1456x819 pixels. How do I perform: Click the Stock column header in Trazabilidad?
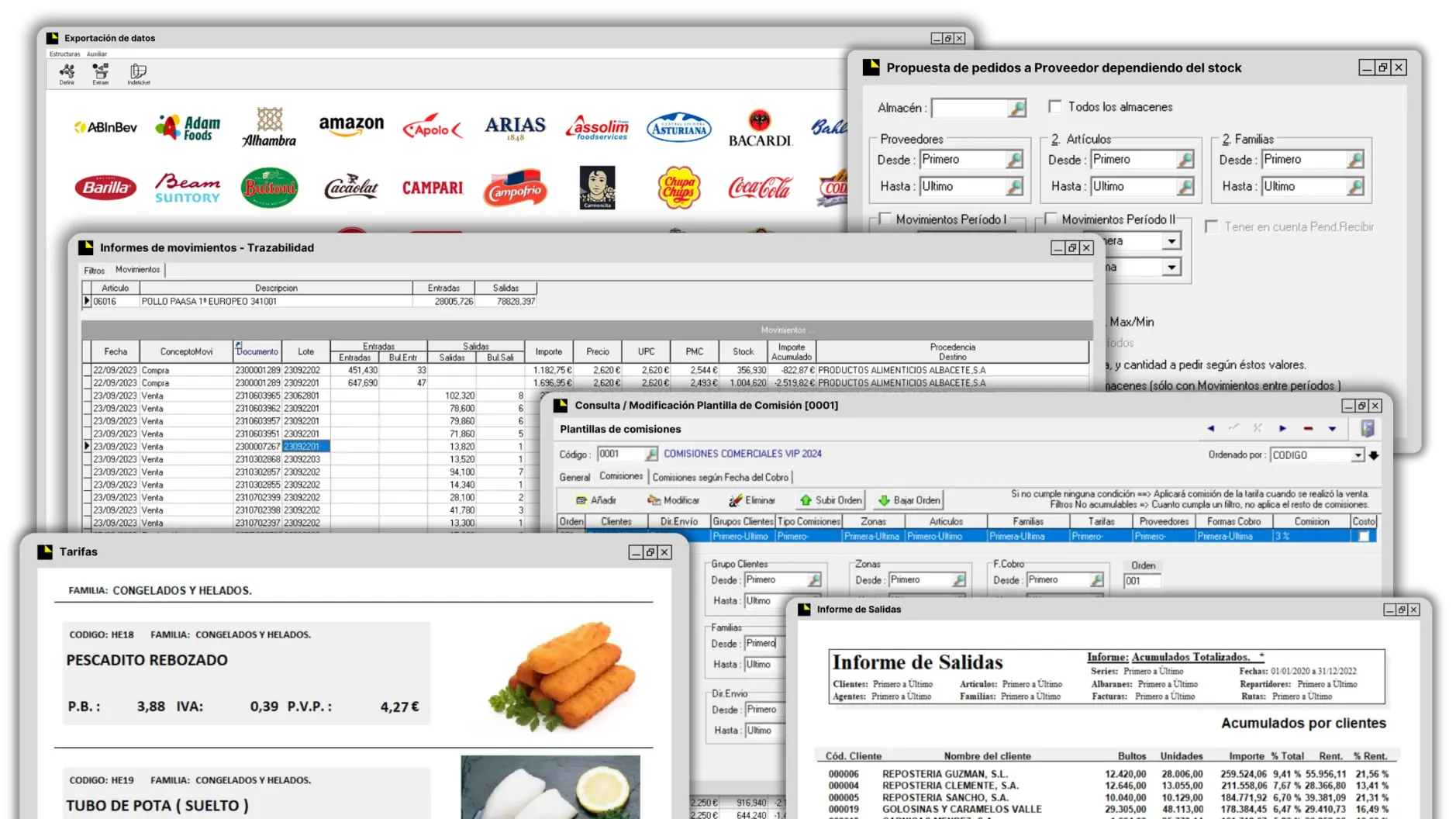(x=743, y=351)
